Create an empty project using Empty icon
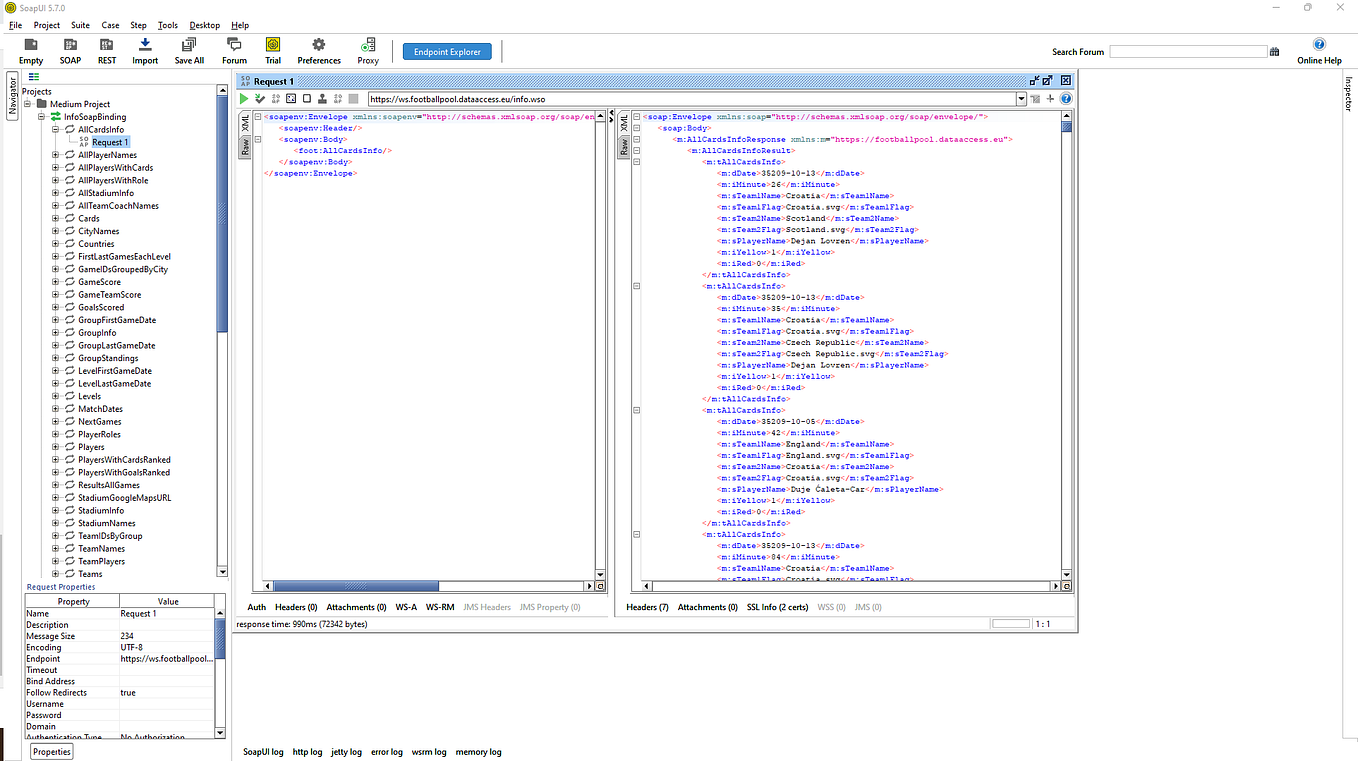Screen dimensions: 1358x761 30,46
